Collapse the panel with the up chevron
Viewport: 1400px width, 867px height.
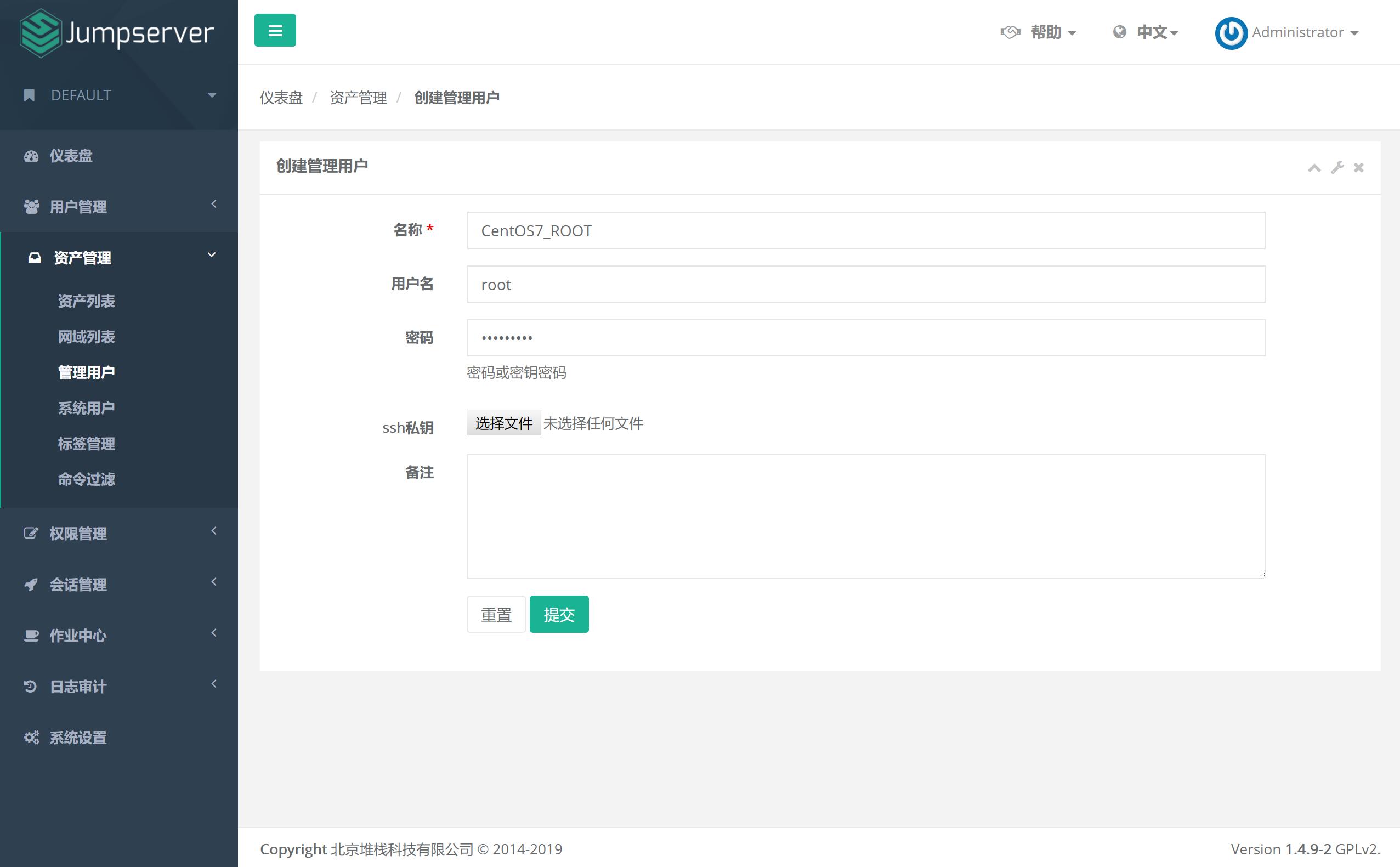(x=1314, y=167)
